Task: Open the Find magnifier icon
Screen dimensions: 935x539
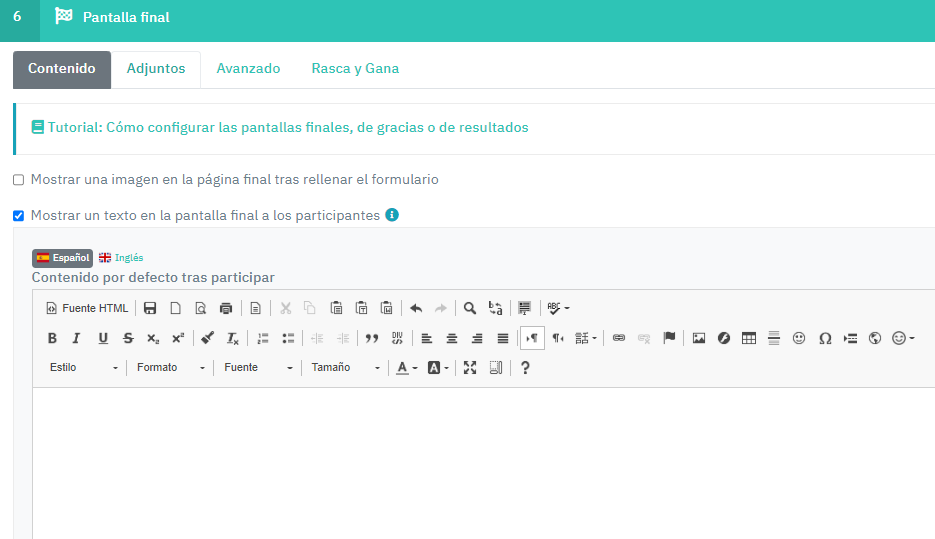Action: (x=470, y=308)
